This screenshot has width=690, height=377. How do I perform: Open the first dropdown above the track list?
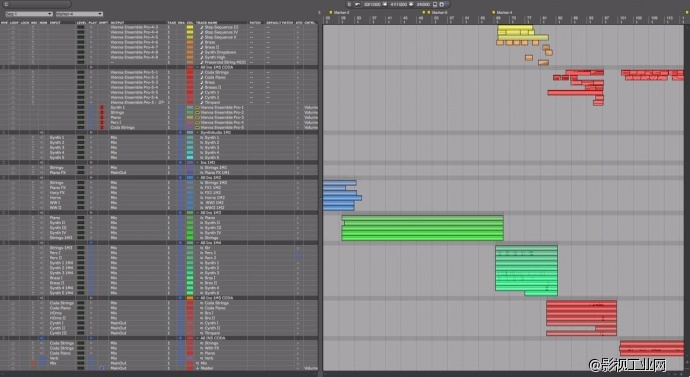tap(29, 14)
